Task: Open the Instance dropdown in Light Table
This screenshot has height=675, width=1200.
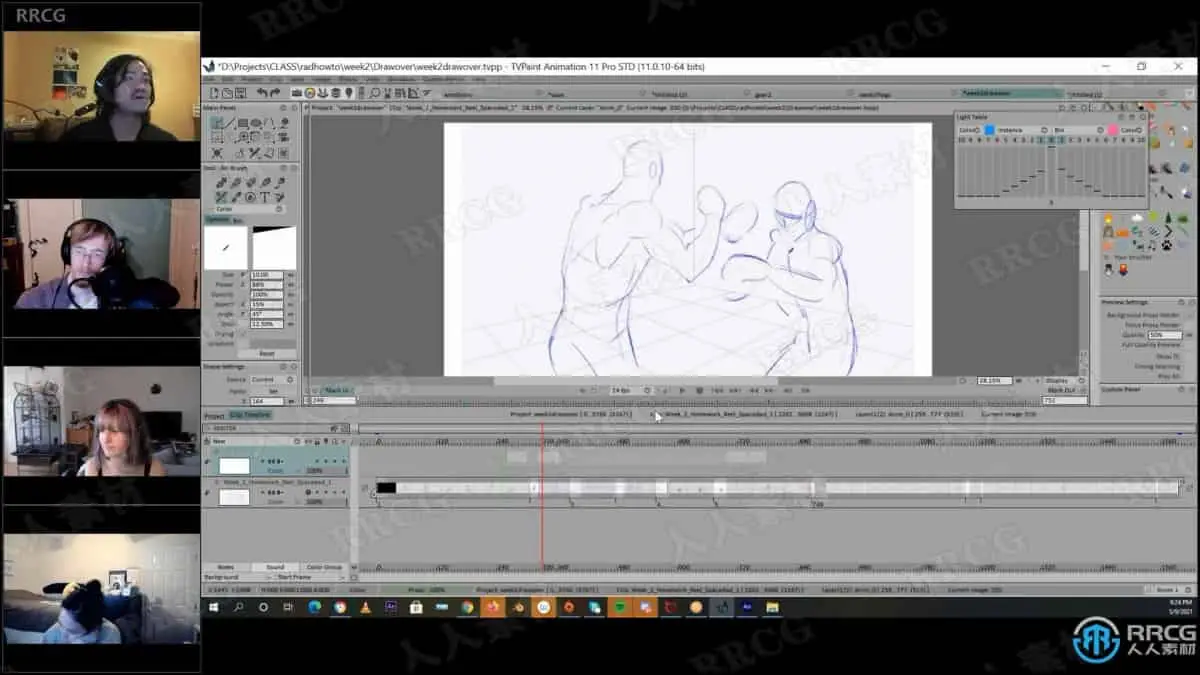Action: 1021,130
